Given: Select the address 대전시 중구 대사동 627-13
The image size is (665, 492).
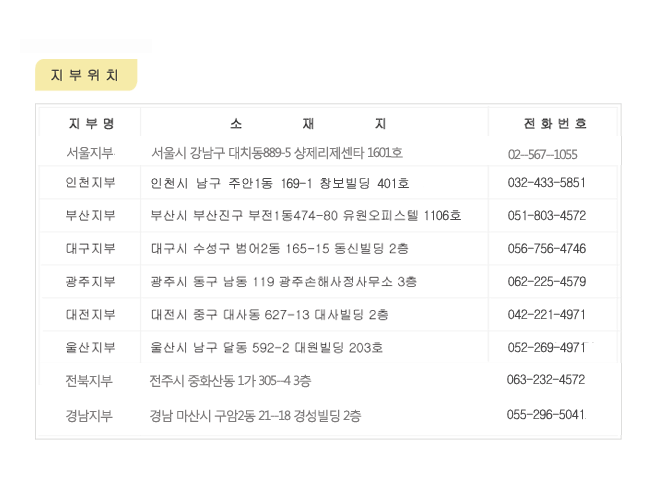Looking at the screenshot, I should [x=230, y=315].
